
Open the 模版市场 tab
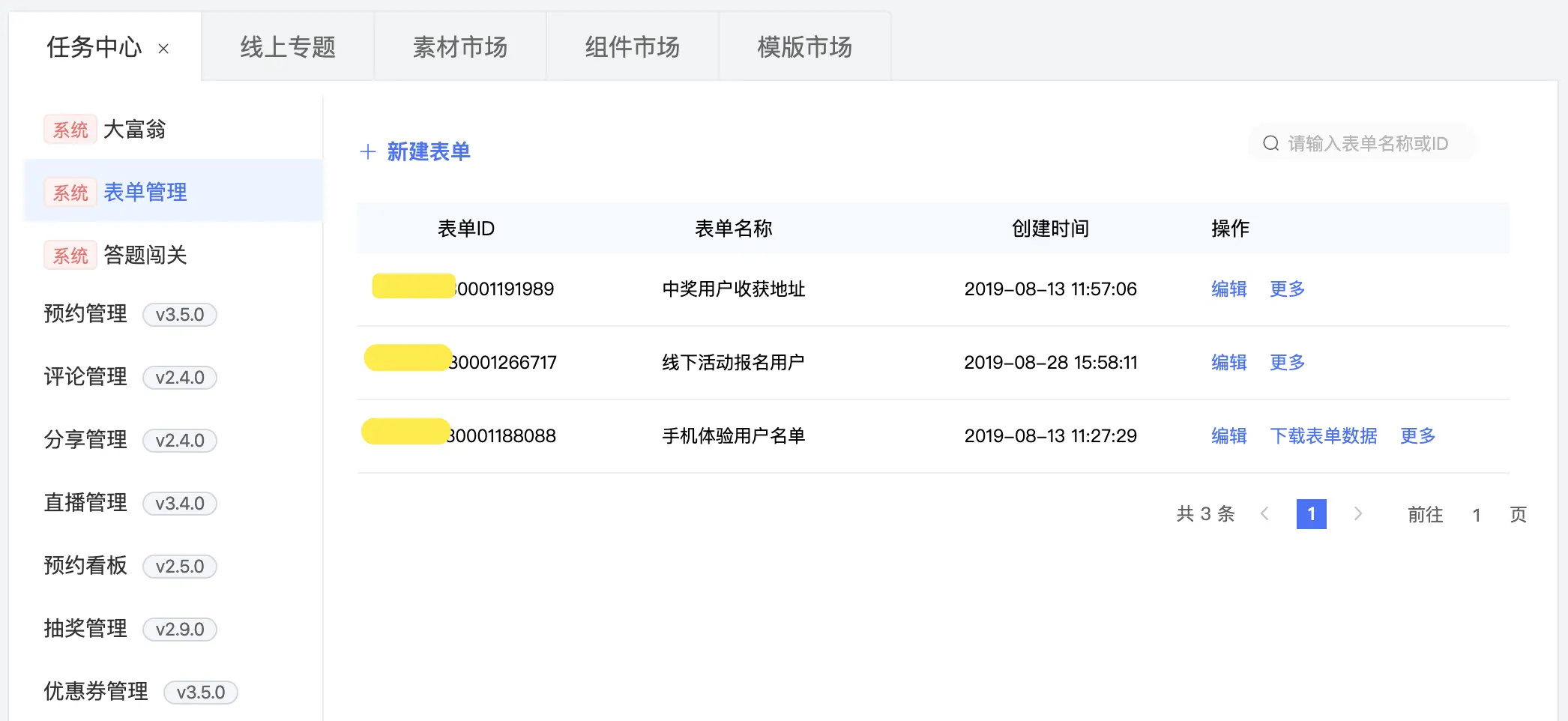804,46
